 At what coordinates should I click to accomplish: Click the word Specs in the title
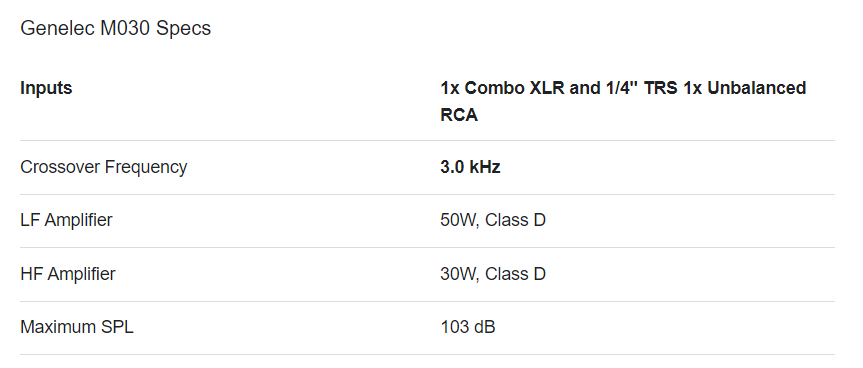[x=183, y=29]
